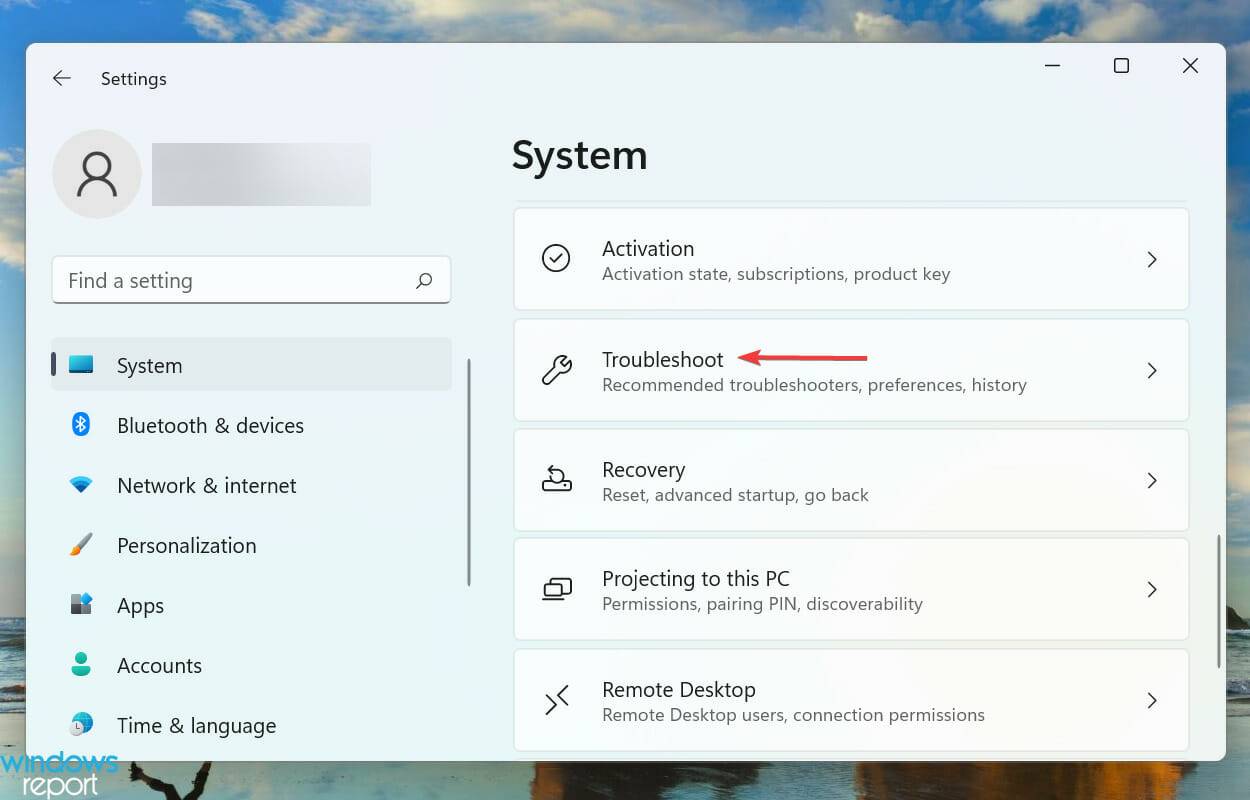The image size is (1250, 800).
Task: Click the Activation checkmark badge icon
Action: (x=557, y=258)
